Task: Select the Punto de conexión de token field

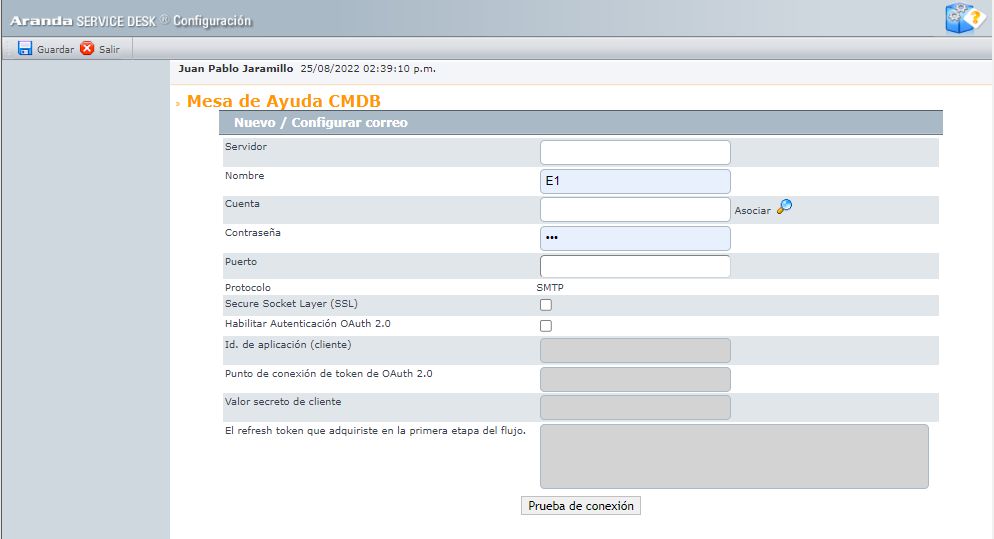Action: (635, 379)
